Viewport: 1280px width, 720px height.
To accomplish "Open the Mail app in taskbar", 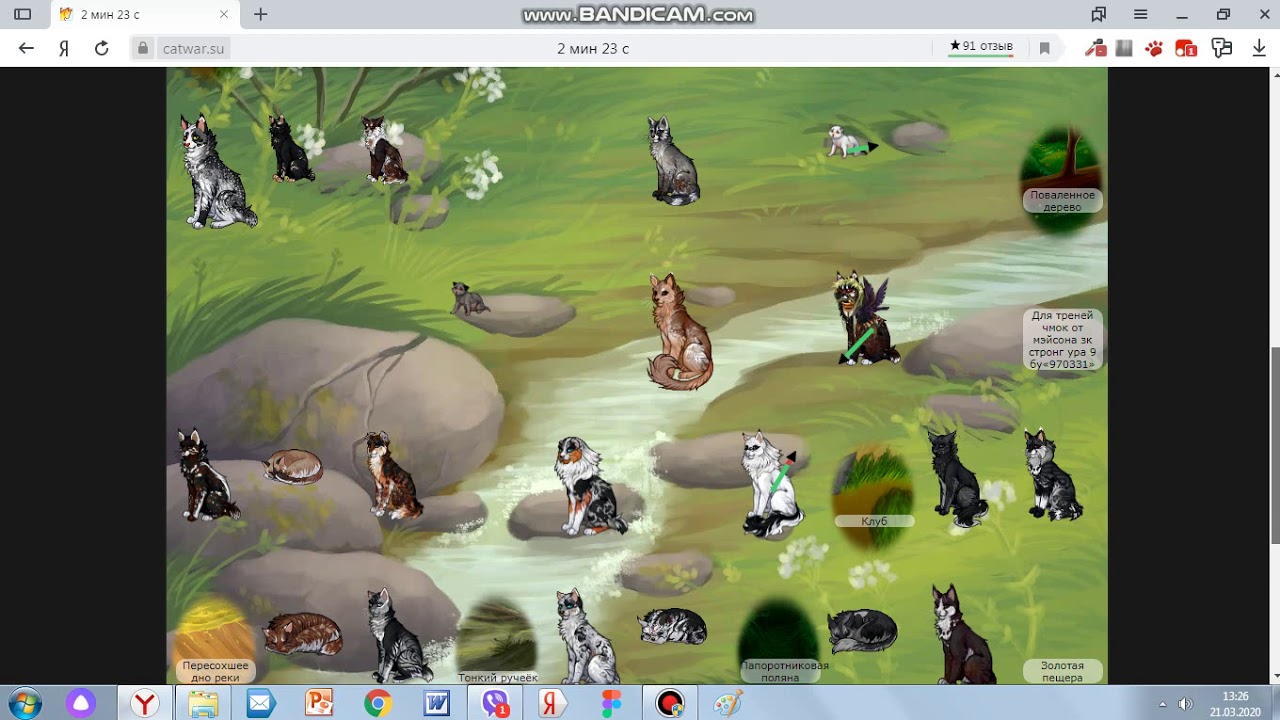I will [260, 703].
